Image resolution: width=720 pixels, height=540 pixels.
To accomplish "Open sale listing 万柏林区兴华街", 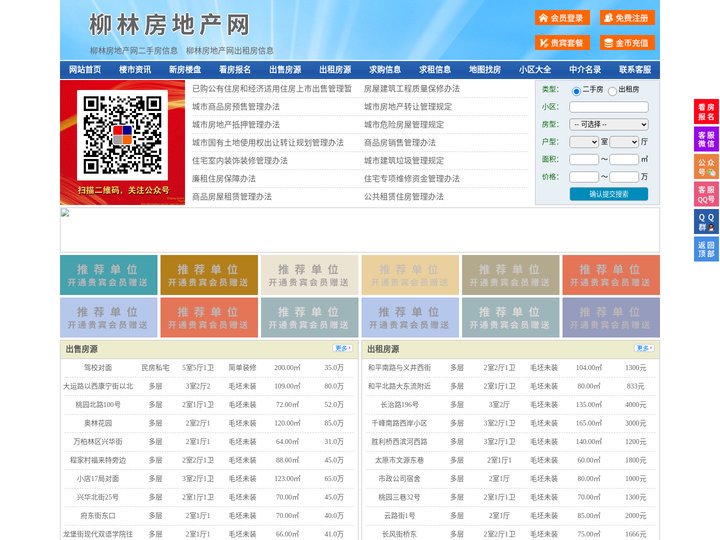I will (x=98, y=442).
